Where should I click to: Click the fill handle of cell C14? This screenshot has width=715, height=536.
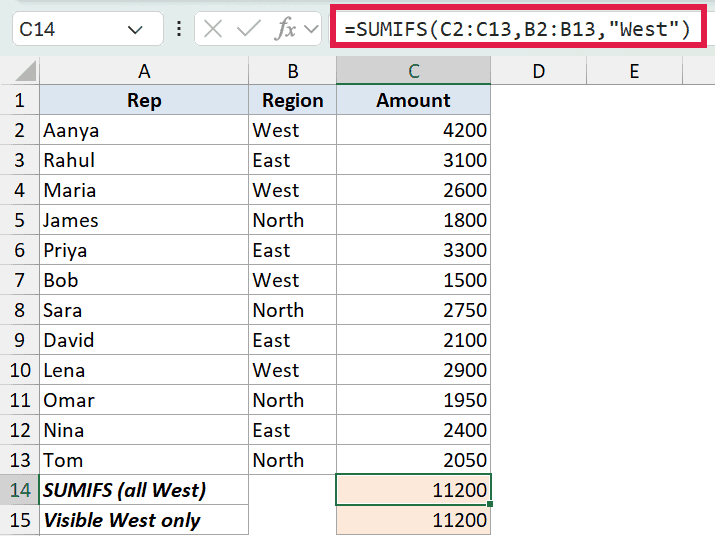(x=490, y=504)
